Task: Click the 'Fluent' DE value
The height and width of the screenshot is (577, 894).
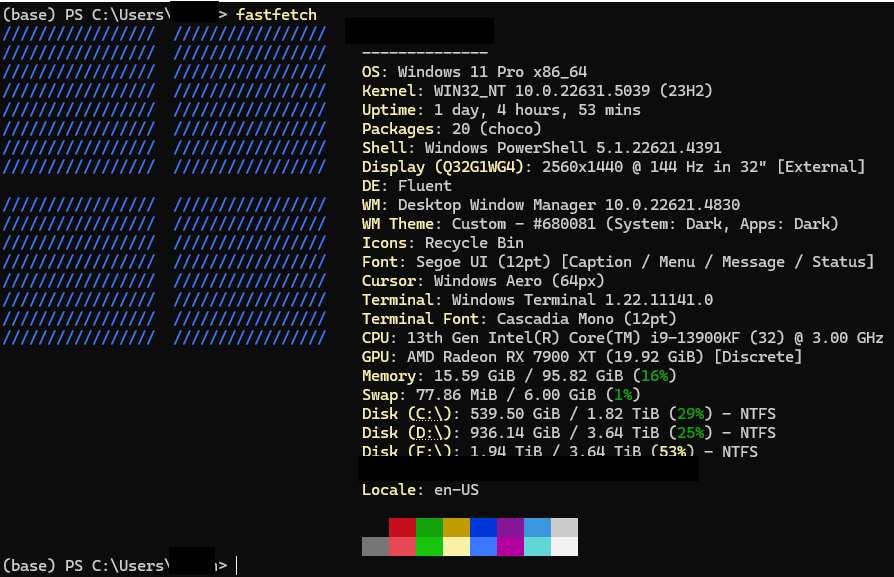Action: pyautogui.click(x=424, y=186)
